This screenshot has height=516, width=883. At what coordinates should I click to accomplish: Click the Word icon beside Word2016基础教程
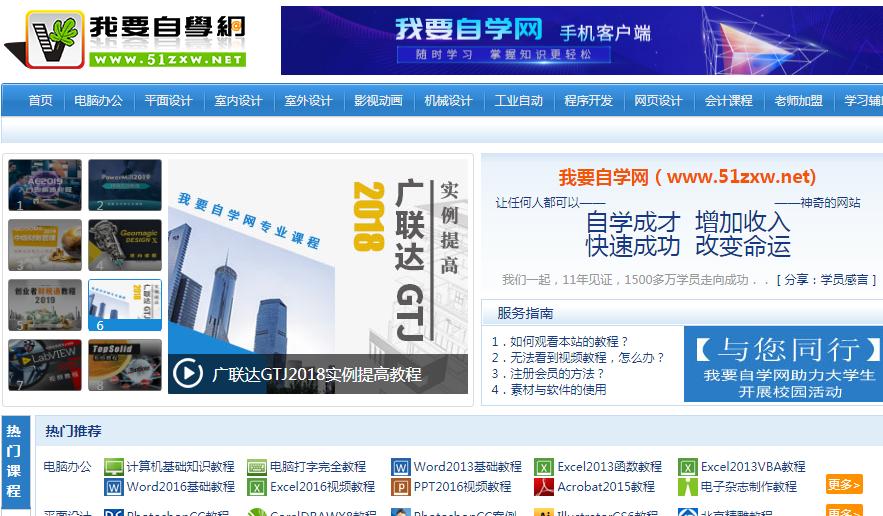point(114,487)
